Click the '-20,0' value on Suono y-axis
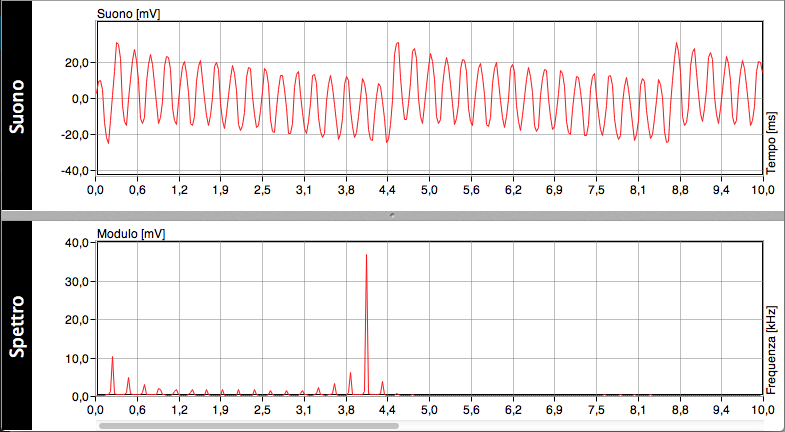 pos(75,135)
